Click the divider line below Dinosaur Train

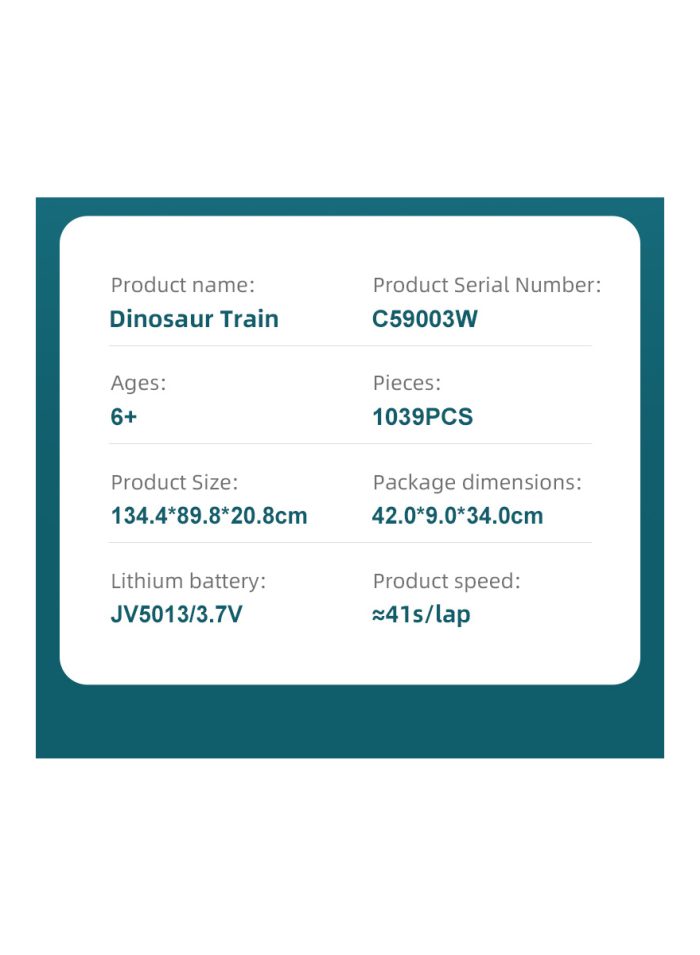[350, 345]
